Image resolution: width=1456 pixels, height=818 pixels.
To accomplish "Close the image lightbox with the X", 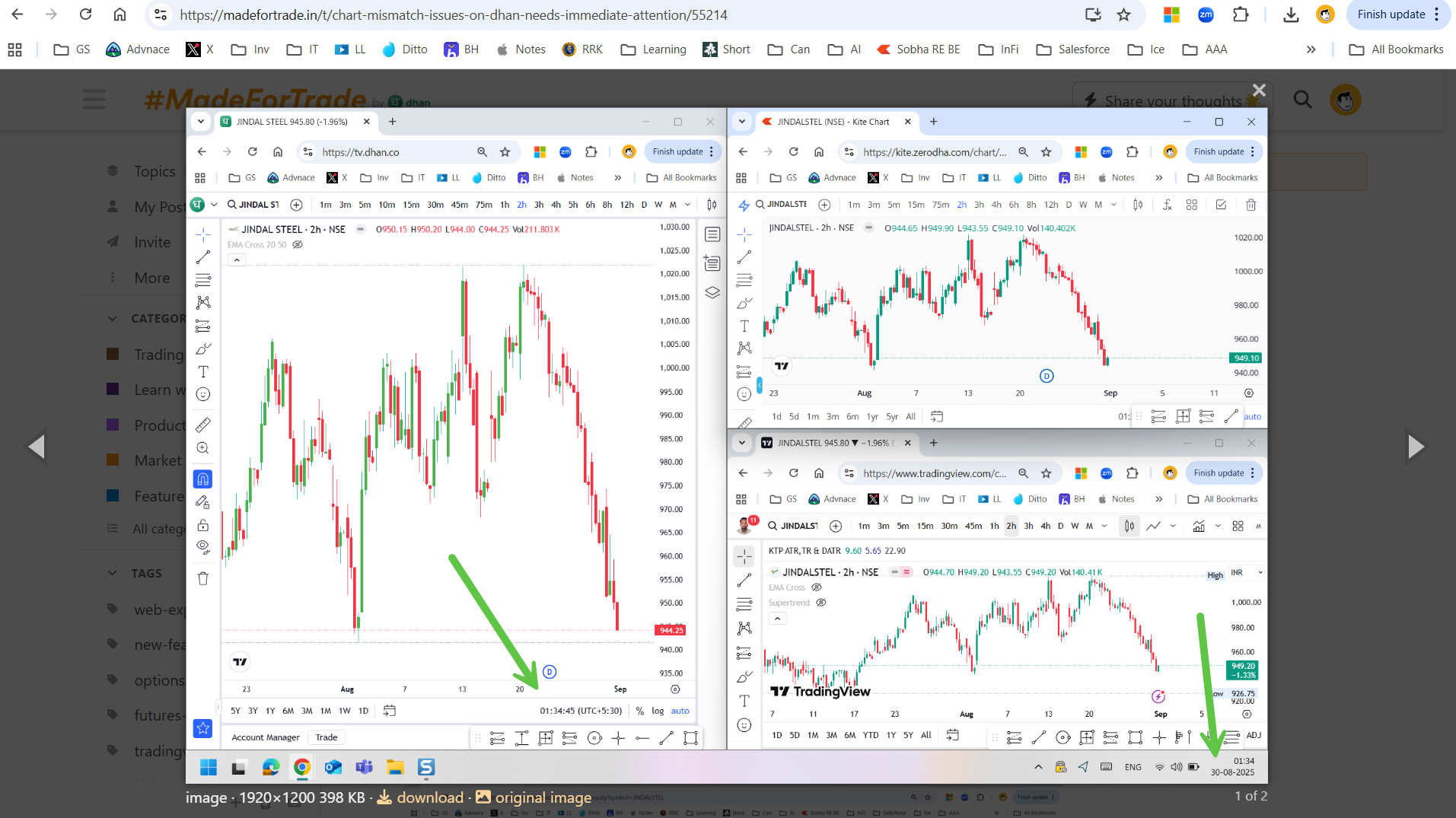I will pyautogui.click(x=1259, y=91).
